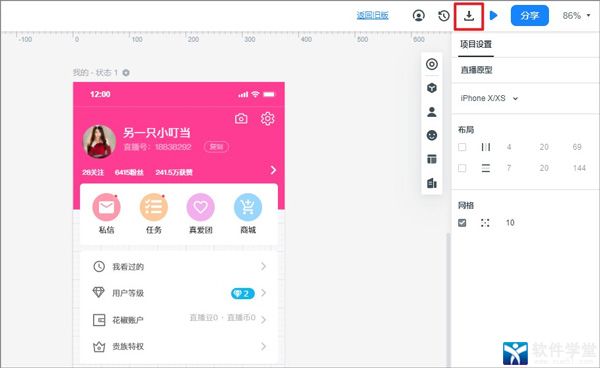This screenshot has width=600, height=368.
Task: Click the camera icon in the pink header
Action: (241, 119)
